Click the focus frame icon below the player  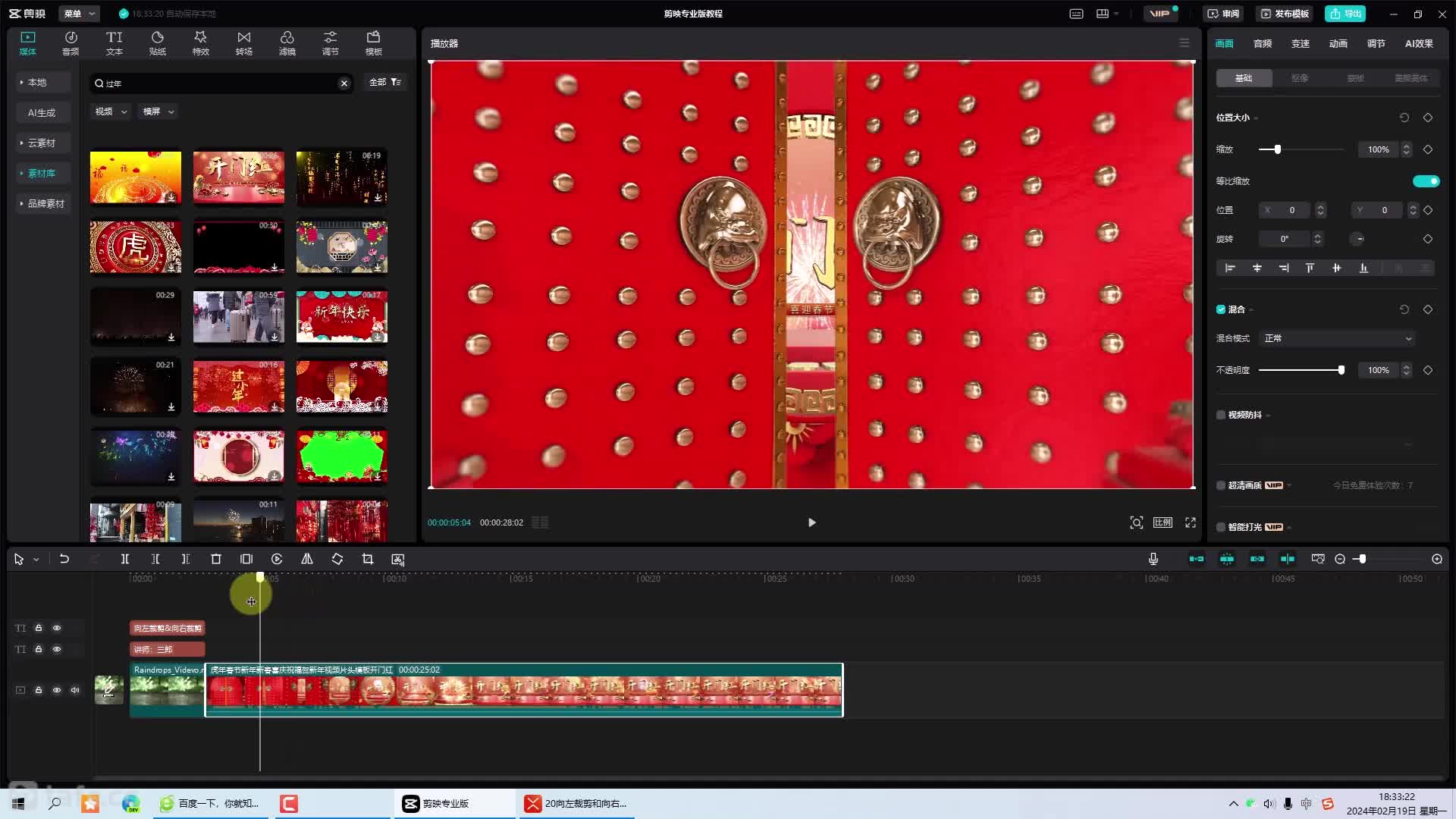(1137, 522)
